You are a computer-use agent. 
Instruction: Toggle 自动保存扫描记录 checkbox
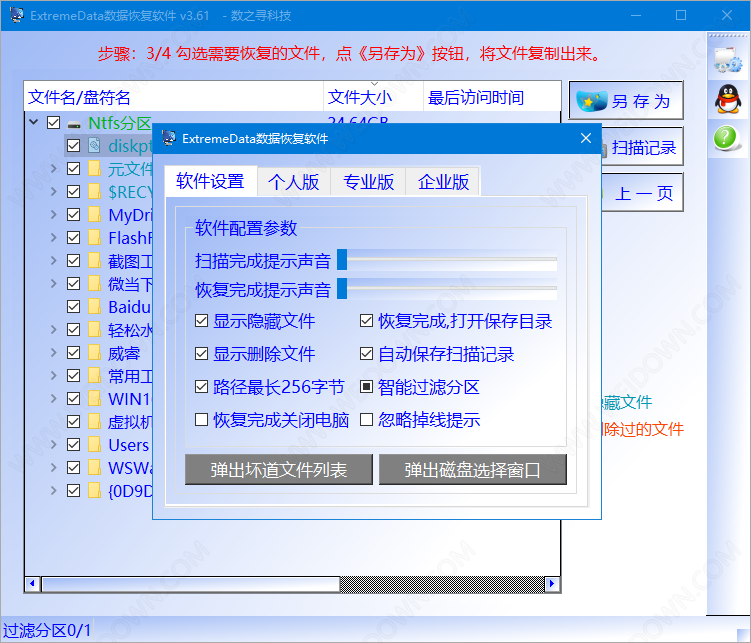tap(366, 354)
